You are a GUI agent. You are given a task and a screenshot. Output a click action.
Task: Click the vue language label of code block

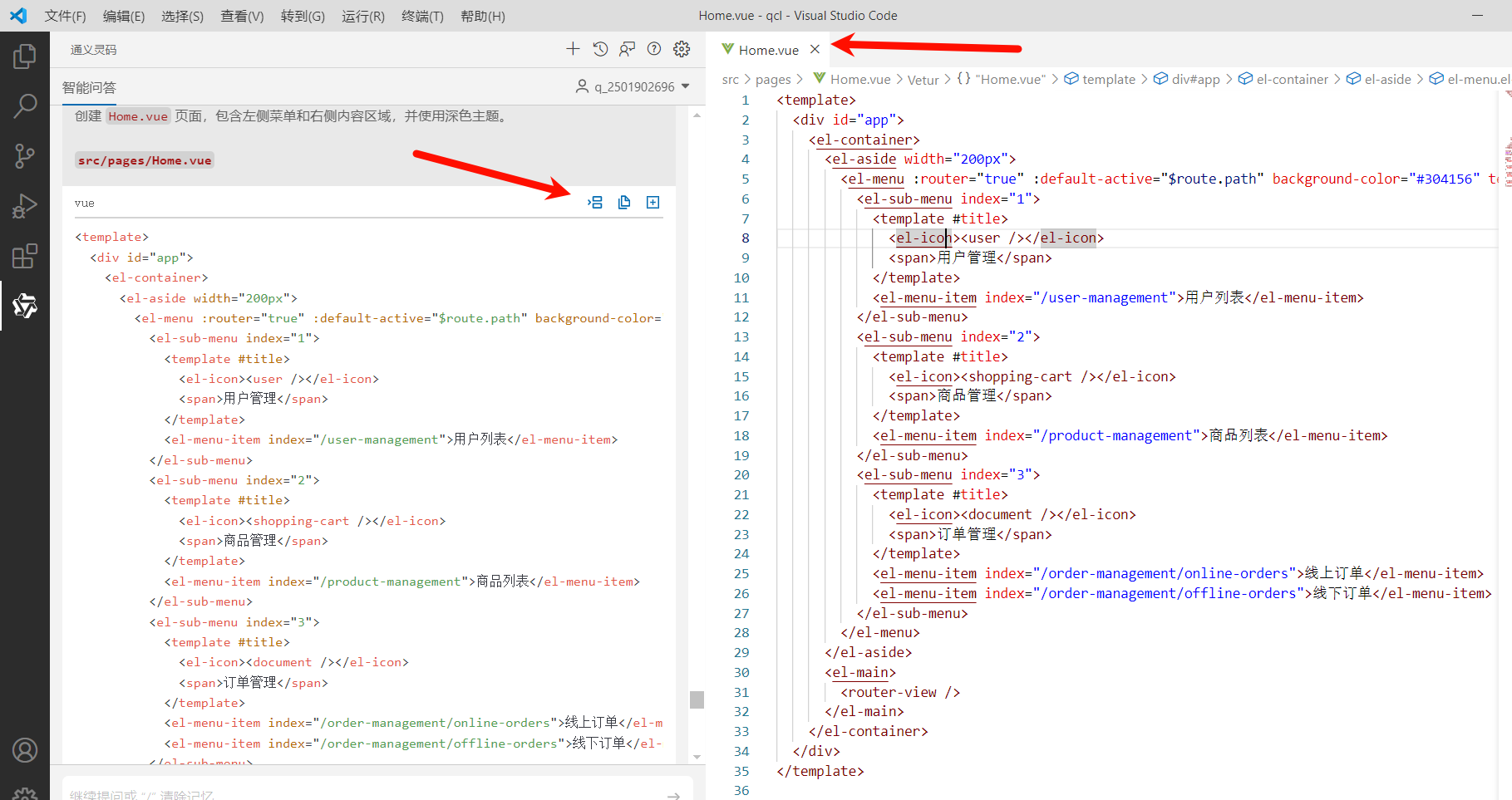[84, 203]
